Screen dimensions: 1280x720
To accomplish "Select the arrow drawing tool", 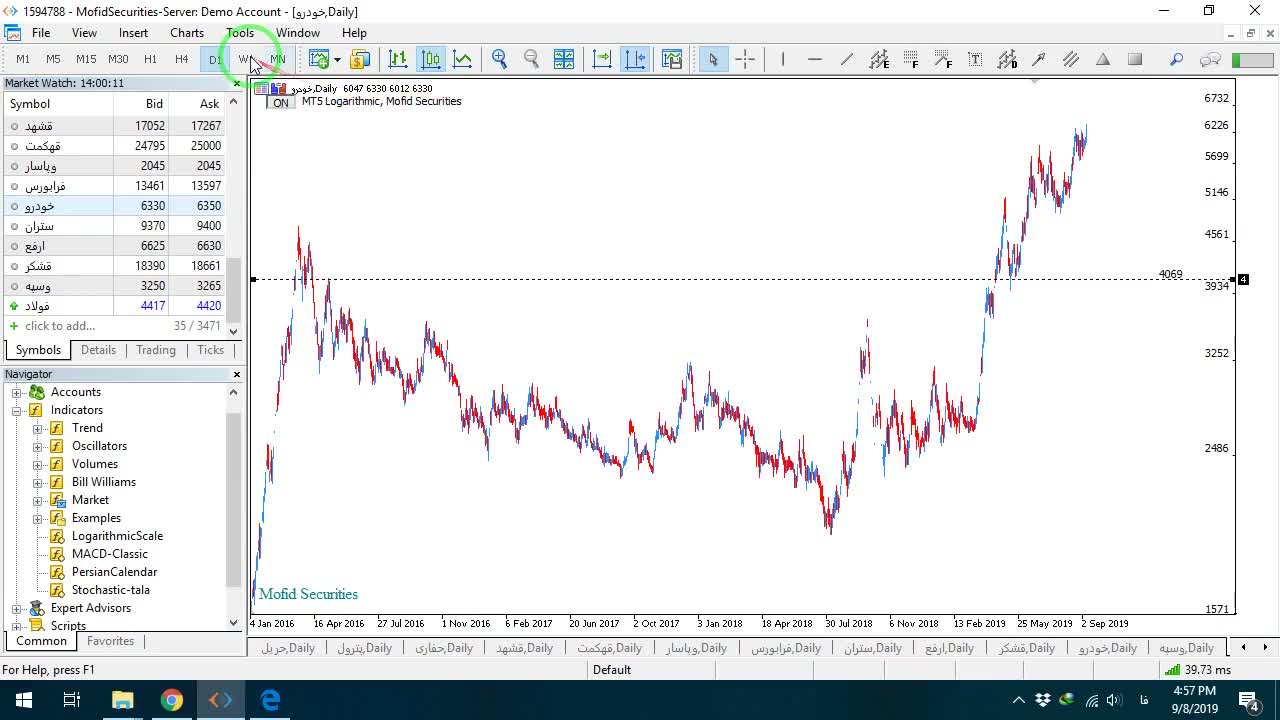I will pyautogui.click(x=1039, y=59).
